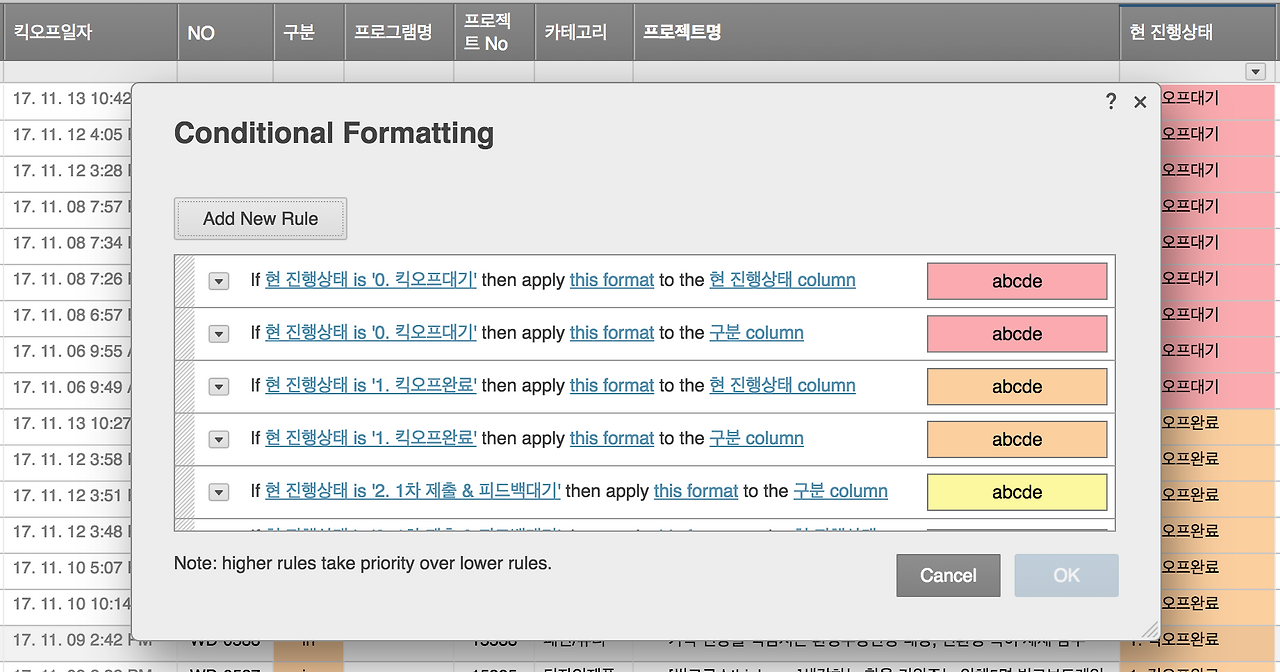The width and height of the screenshot is (1280, 672).
Task: Select the 카테고리 column header
Action: [584, 31]
